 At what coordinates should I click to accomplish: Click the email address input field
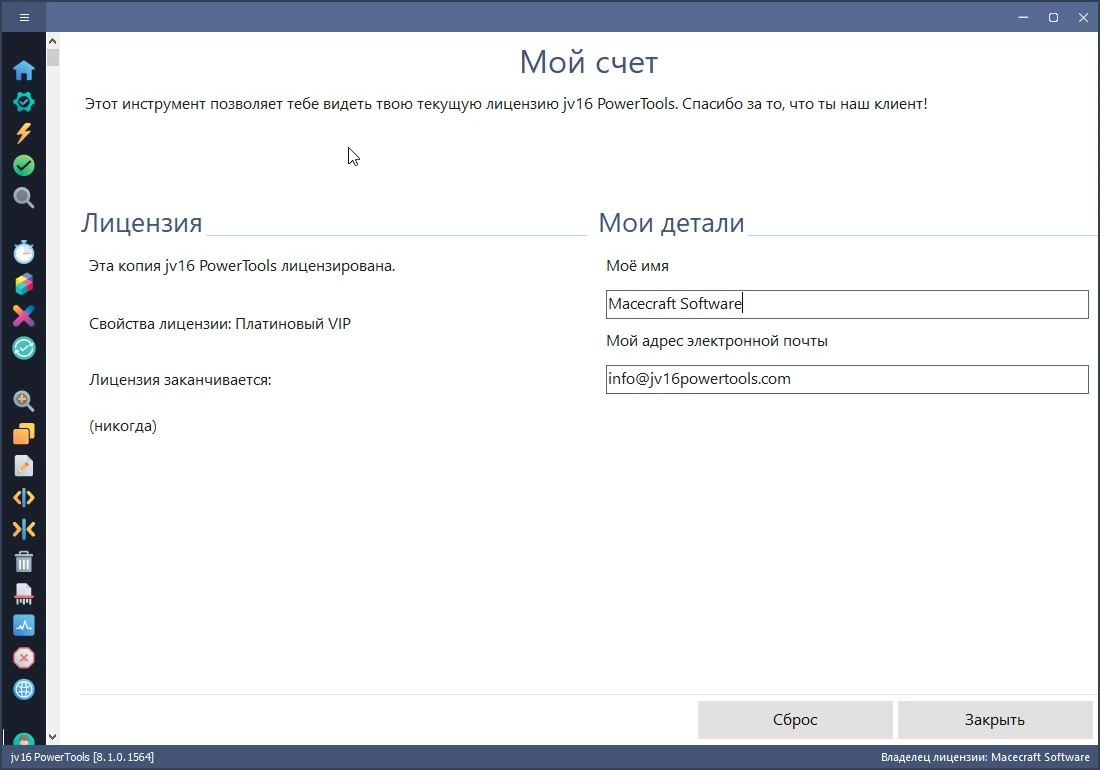coord(847,379)
